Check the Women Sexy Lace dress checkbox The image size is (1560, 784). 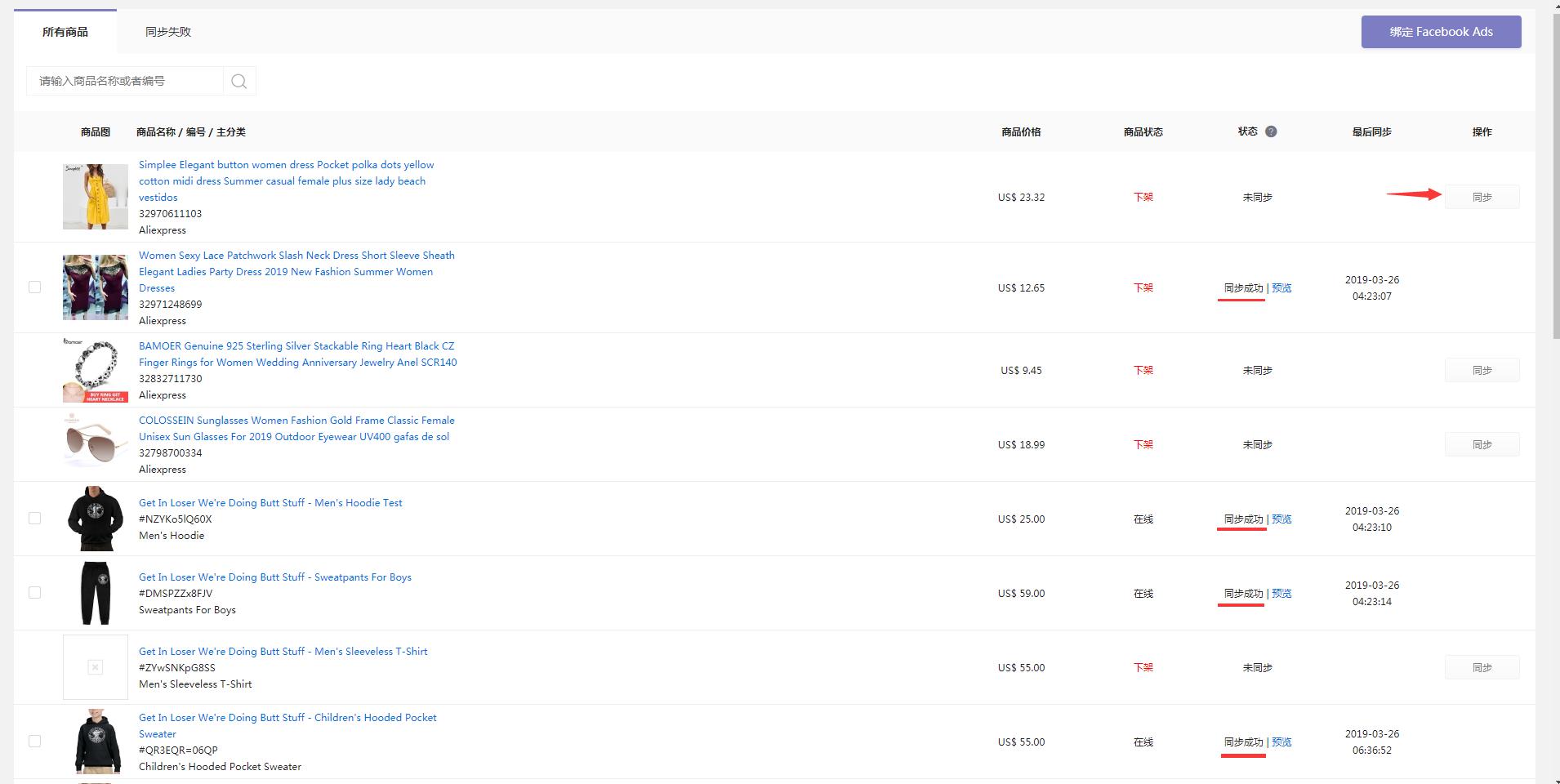pyautogui.click(x=34, y=287)
